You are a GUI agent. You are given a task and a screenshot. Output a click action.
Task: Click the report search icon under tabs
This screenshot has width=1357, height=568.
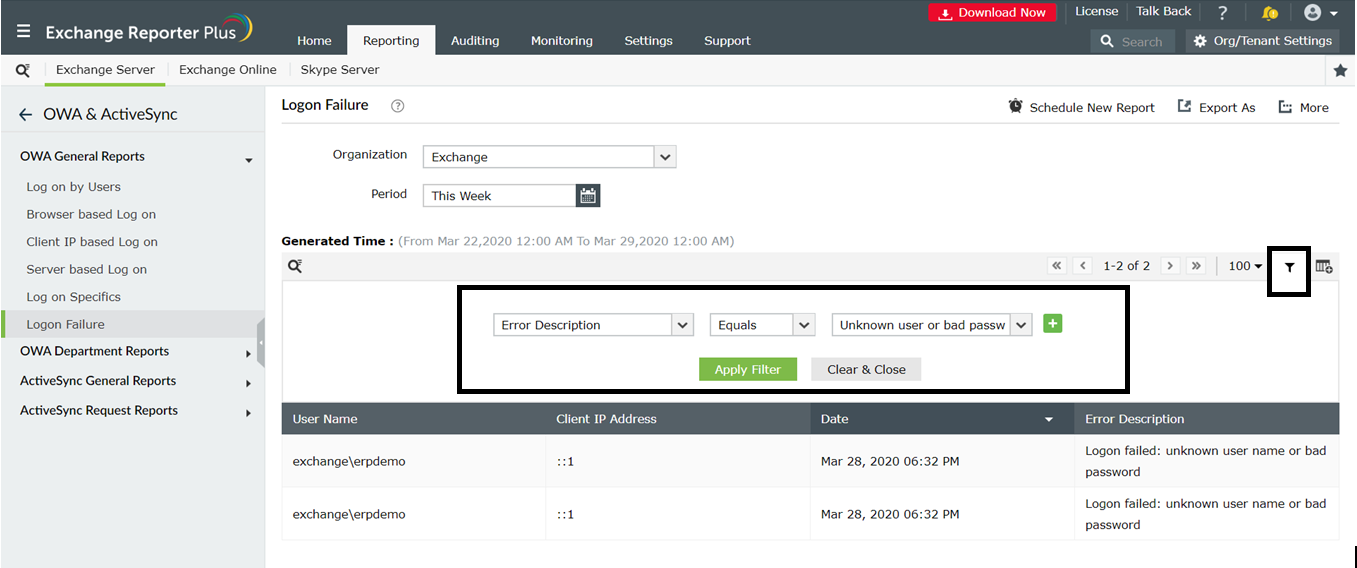click(23, 70)
